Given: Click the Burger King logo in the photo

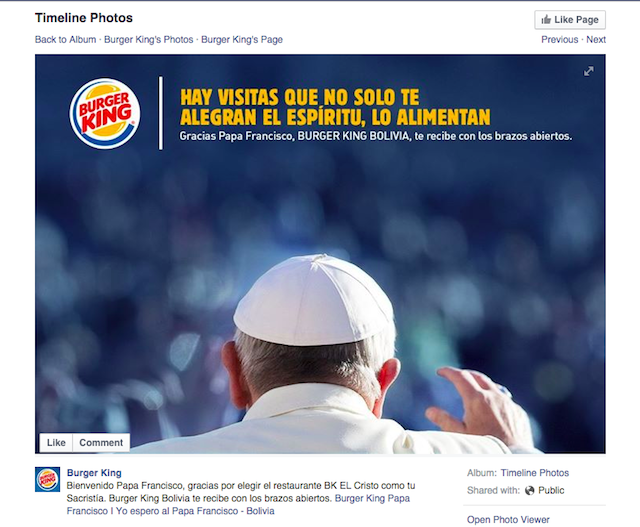Looking at the screenshot, I should [104, 113].
